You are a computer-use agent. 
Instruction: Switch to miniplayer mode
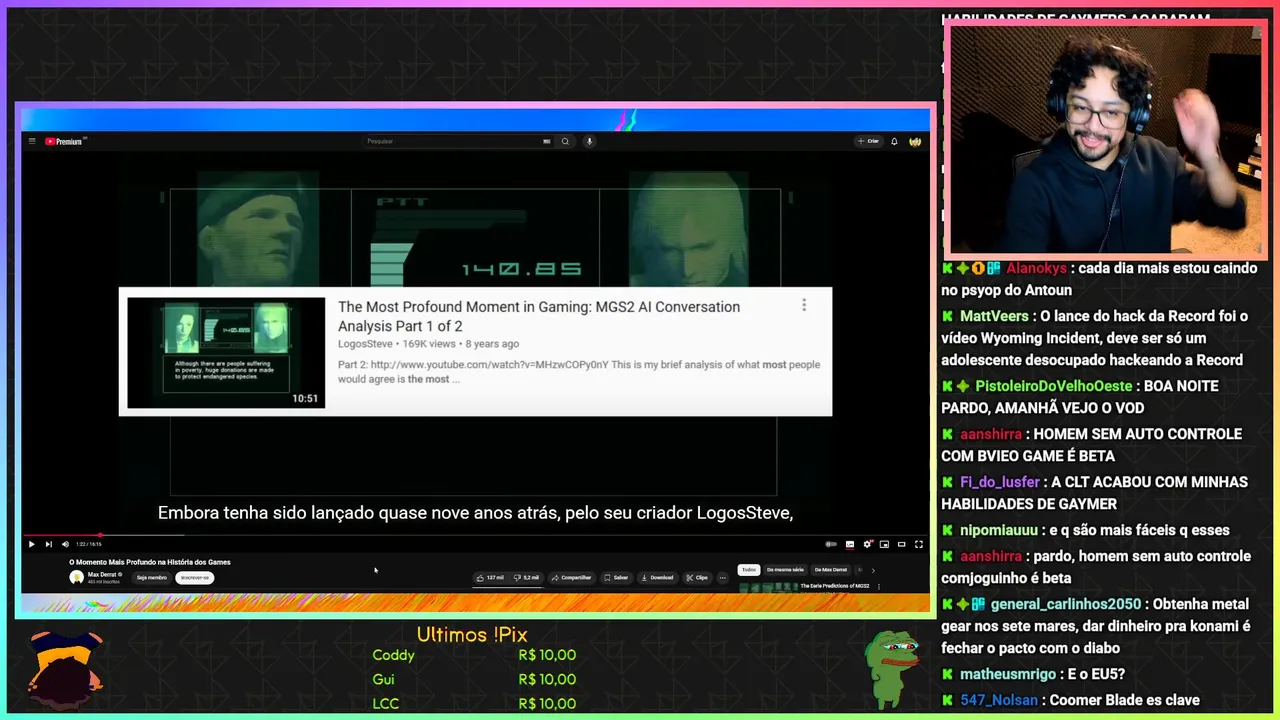(884, 544)
